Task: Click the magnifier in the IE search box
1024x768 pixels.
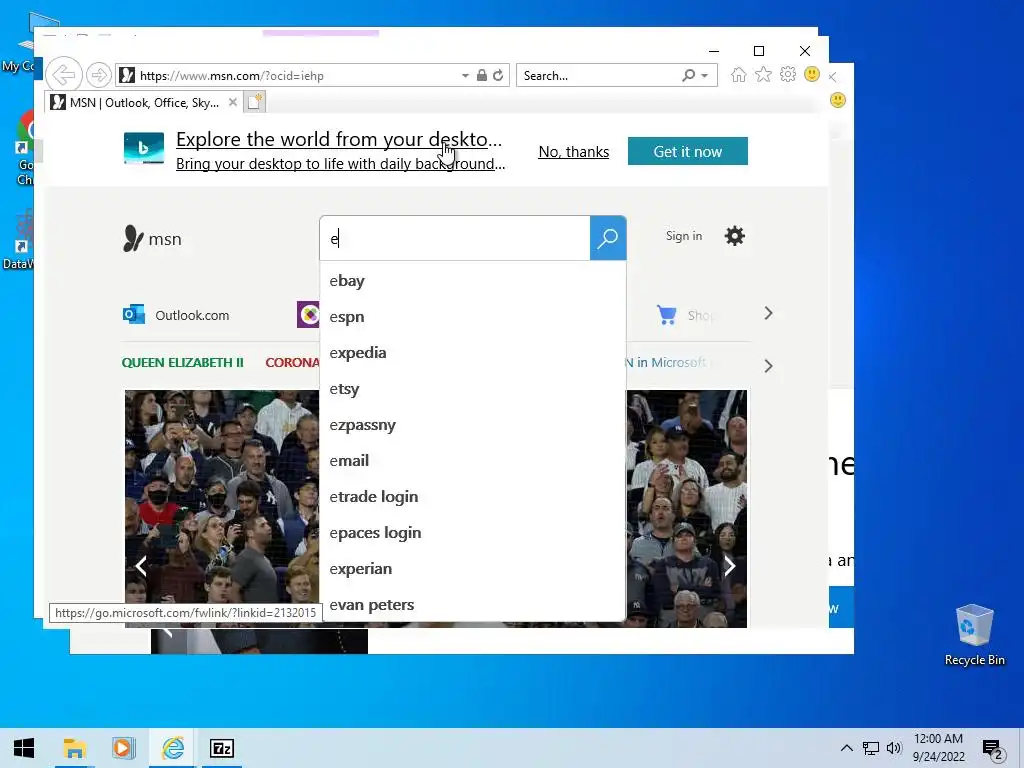Action: 688,75
